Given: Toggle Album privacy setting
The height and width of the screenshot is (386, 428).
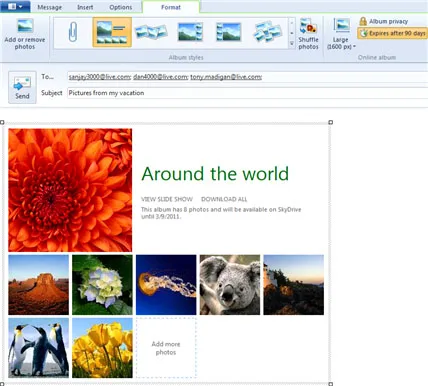Looking at the screenshot, I should point(384,21).
